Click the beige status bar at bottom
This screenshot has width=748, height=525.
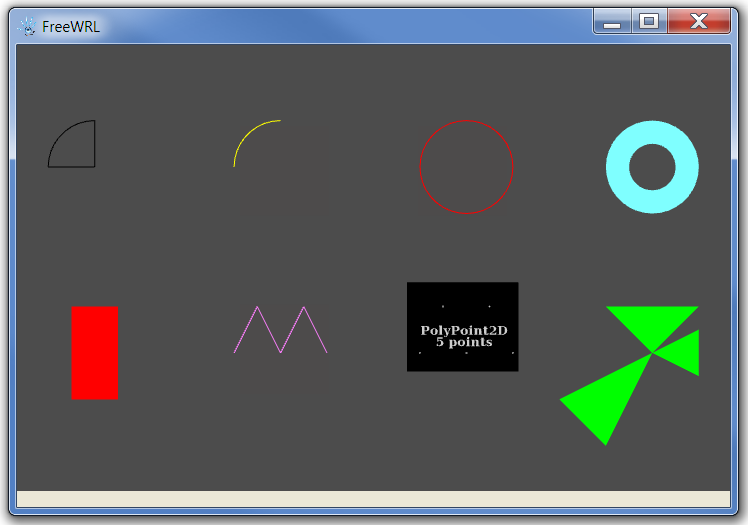(373, 498)
